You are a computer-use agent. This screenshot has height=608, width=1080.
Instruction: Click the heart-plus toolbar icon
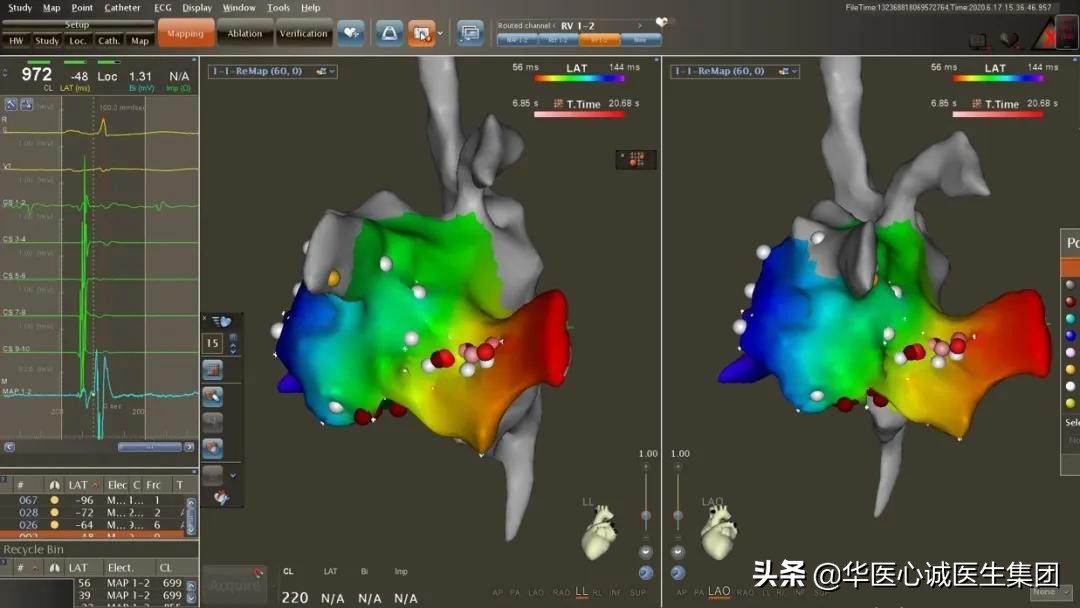click(x=351, y=32)
